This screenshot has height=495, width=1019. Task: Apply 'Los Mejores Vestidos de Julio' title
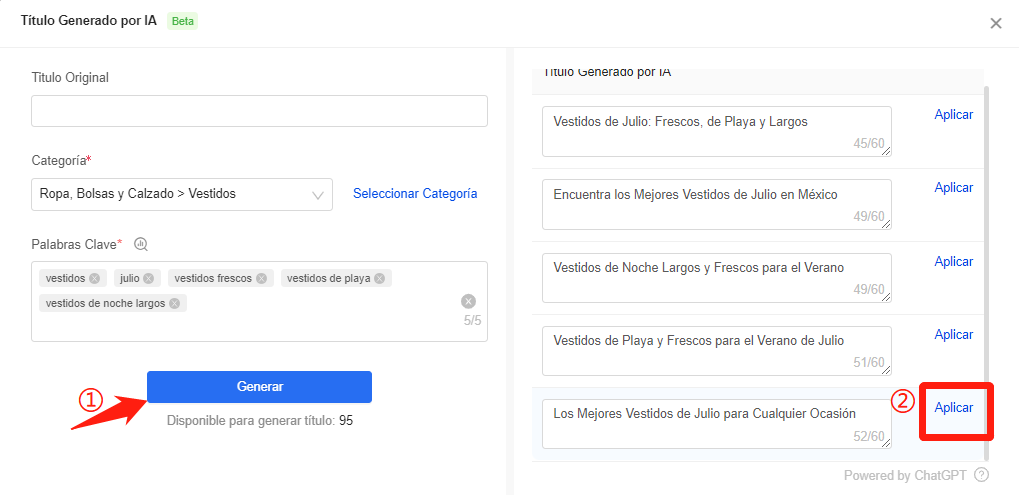[x=953, y=408]
